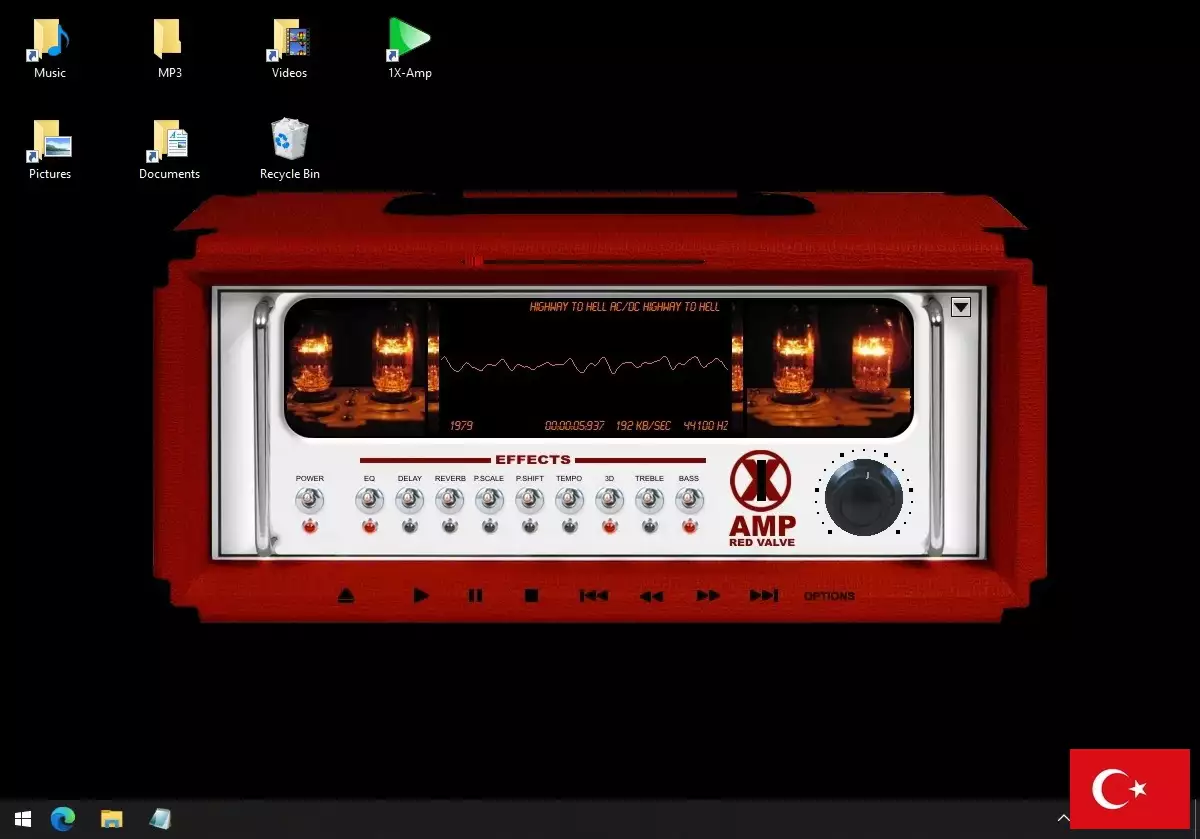Screen dimensions: 1200x839
Task: Rewind the playing song
Action: click(x=651, y=596)
